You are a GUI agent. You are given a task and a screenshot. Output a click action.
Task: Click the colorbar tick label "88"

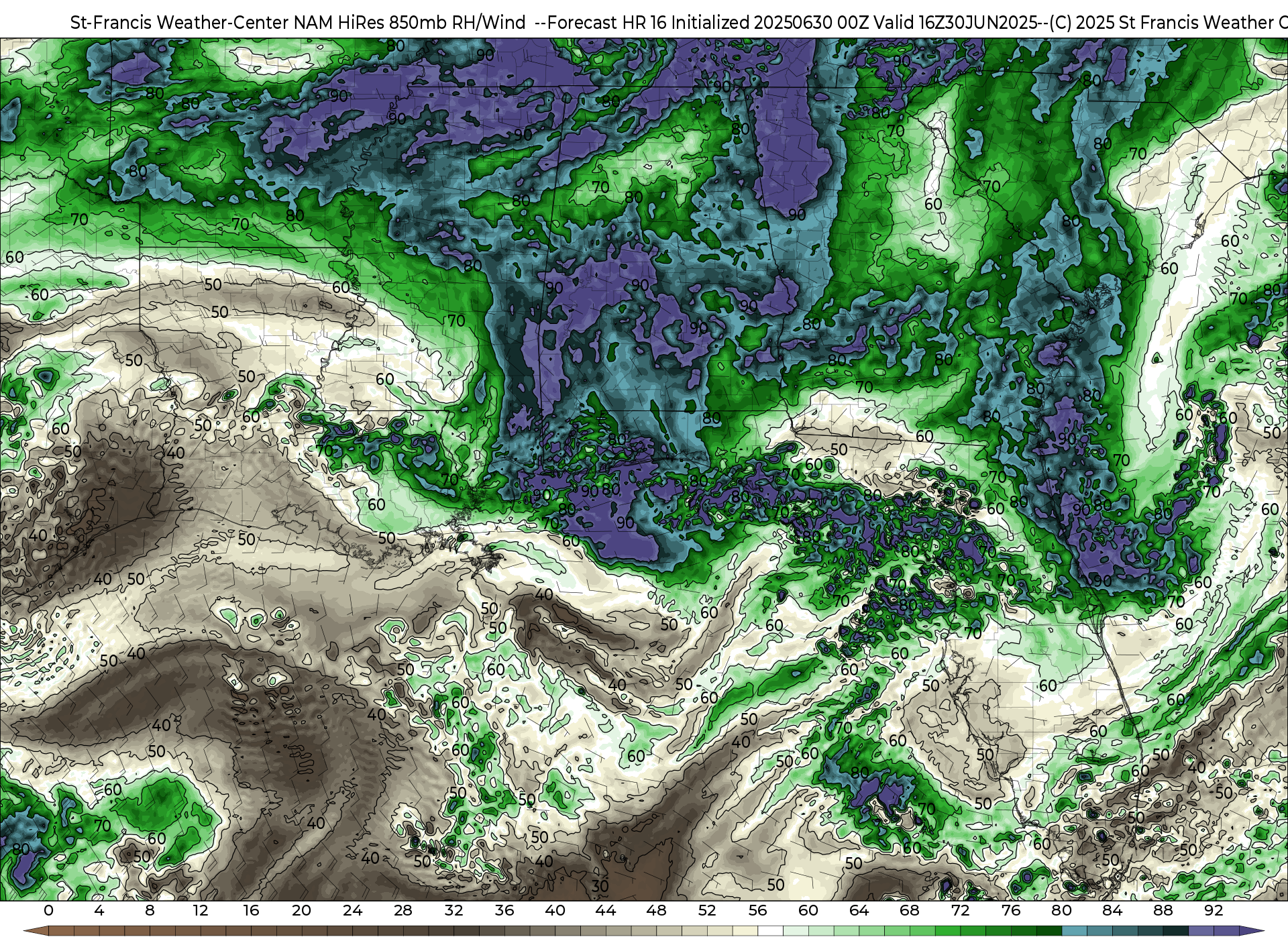1163,910
